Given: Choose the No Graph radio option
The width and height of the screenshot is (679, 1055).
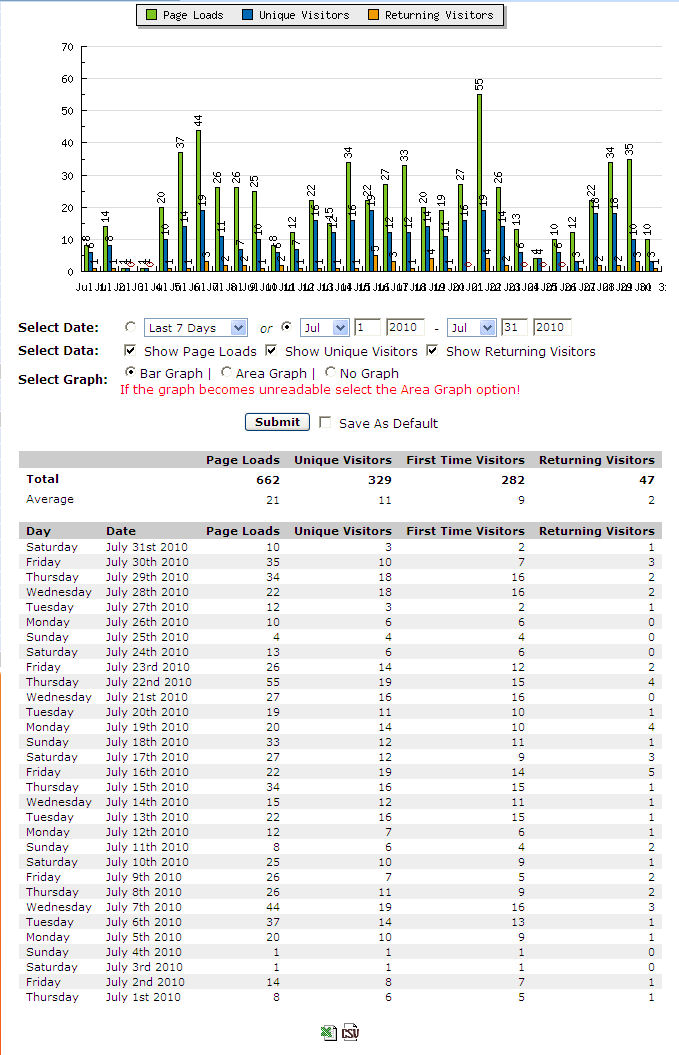Looking at the screenshot, I should click(330, 372).
